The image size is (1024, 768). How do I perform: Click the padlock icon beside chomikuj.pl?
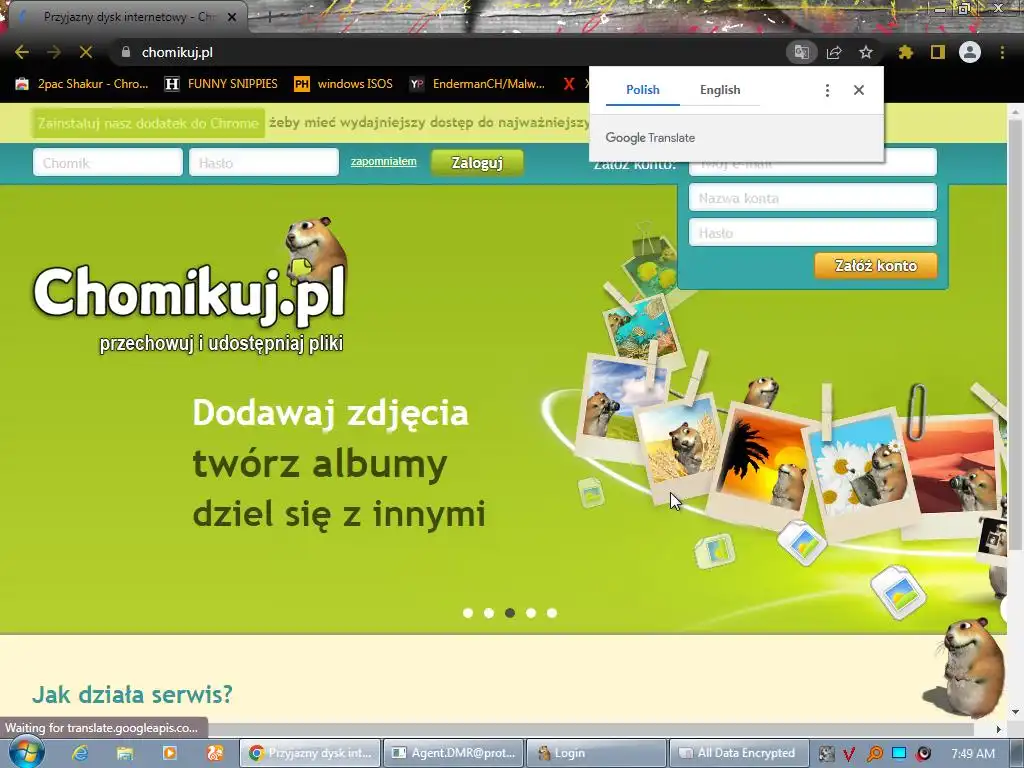pos(126,52)
